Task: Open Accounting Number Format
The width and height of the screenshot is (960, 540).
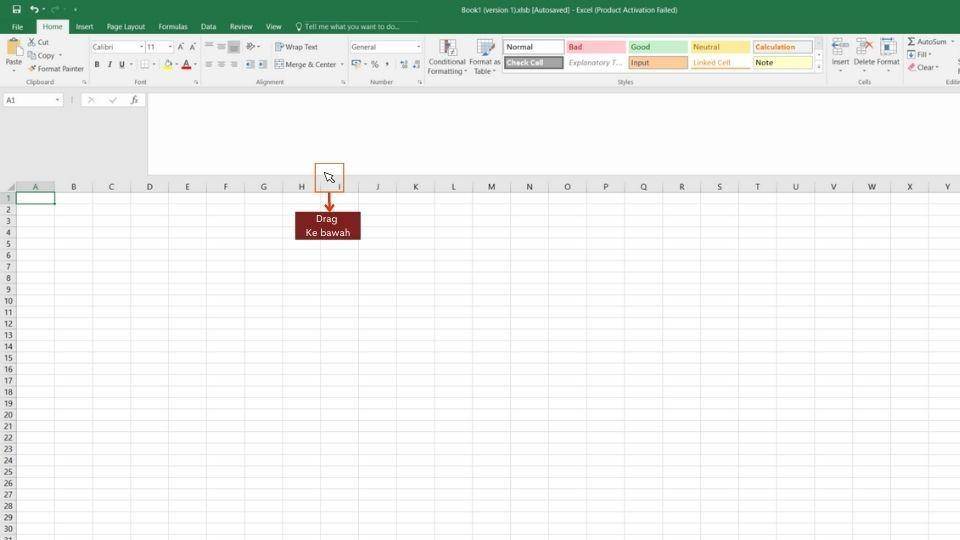Action: (x=356, y=64)
